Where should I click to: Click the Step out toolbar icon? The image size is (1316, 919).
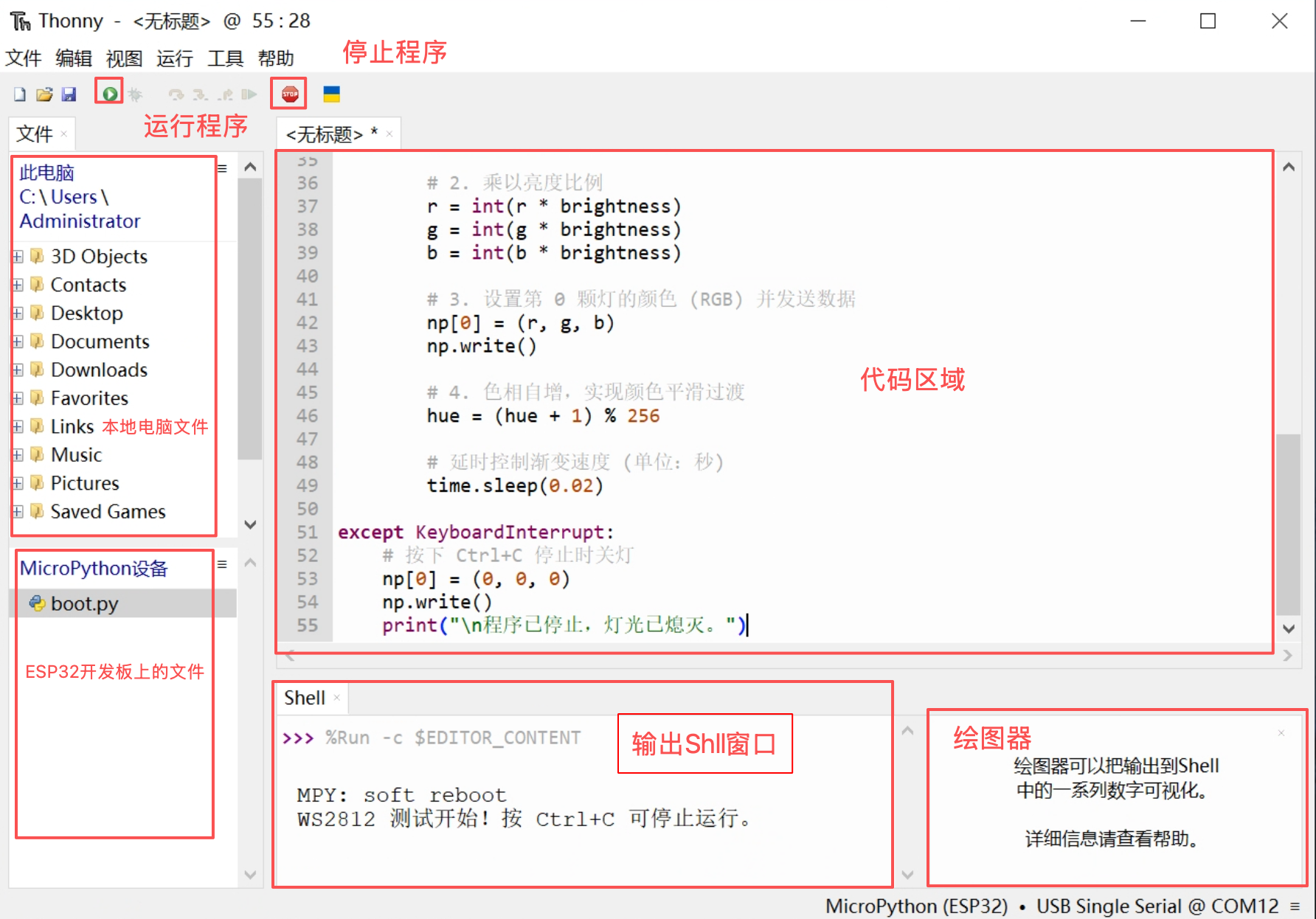(226, 94)
